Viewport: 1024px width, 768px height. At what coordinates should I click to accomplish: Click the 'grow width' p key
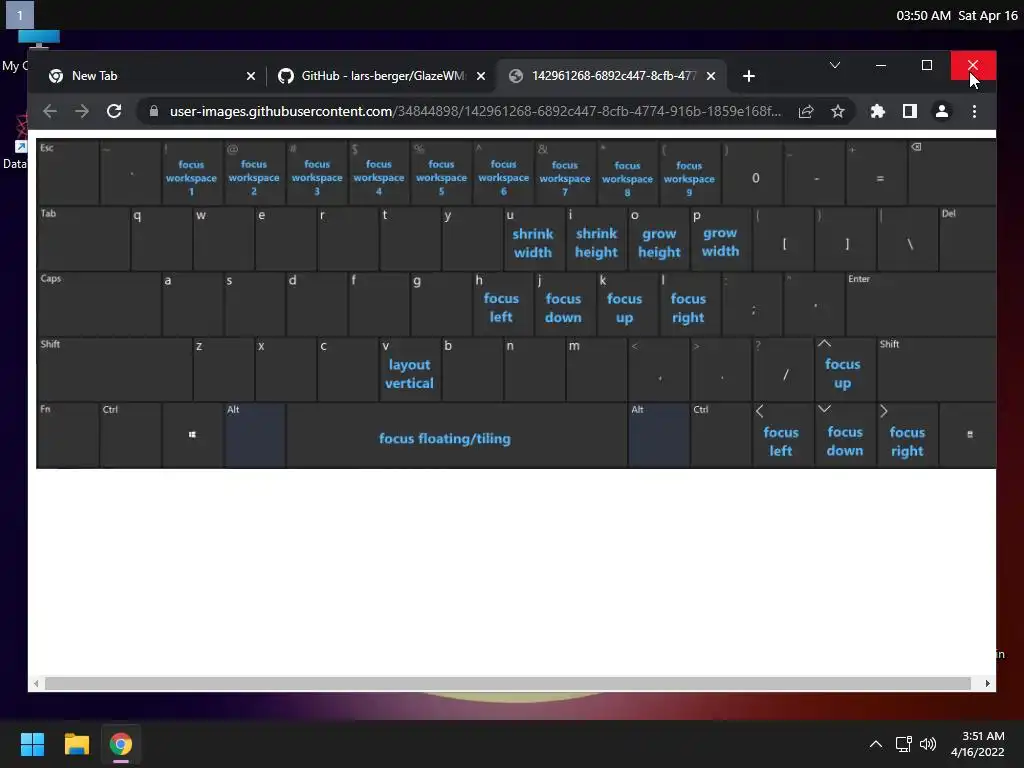click(x=720, y=238)
